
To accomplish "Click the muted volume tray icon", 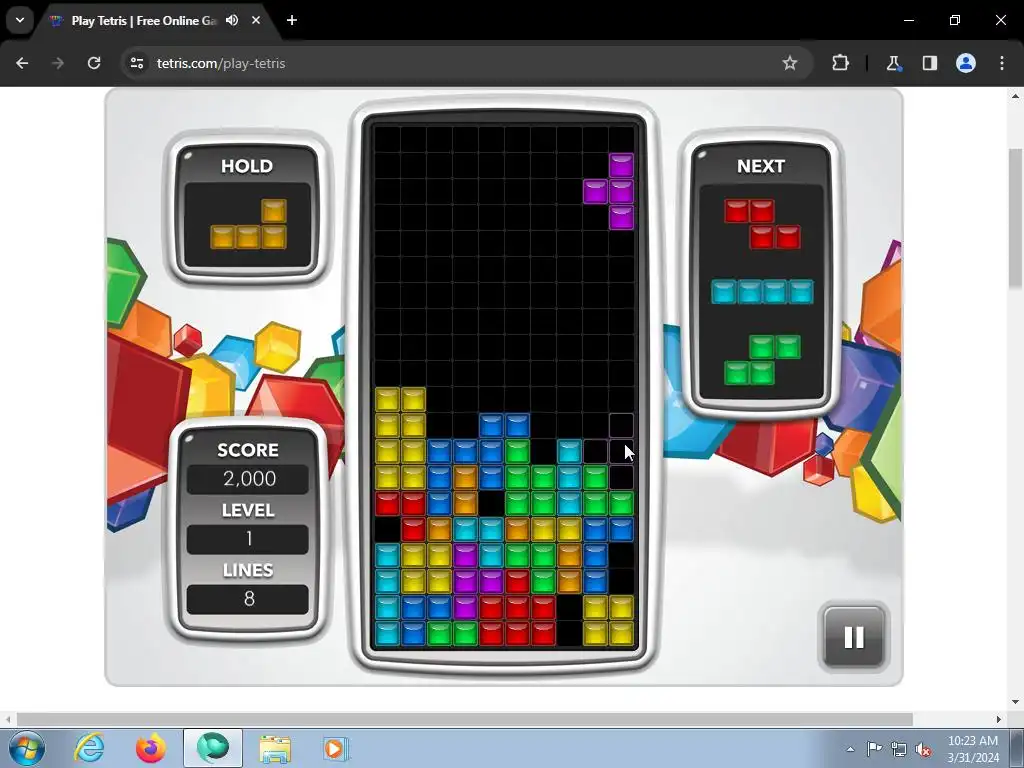I will pos(923,749).
